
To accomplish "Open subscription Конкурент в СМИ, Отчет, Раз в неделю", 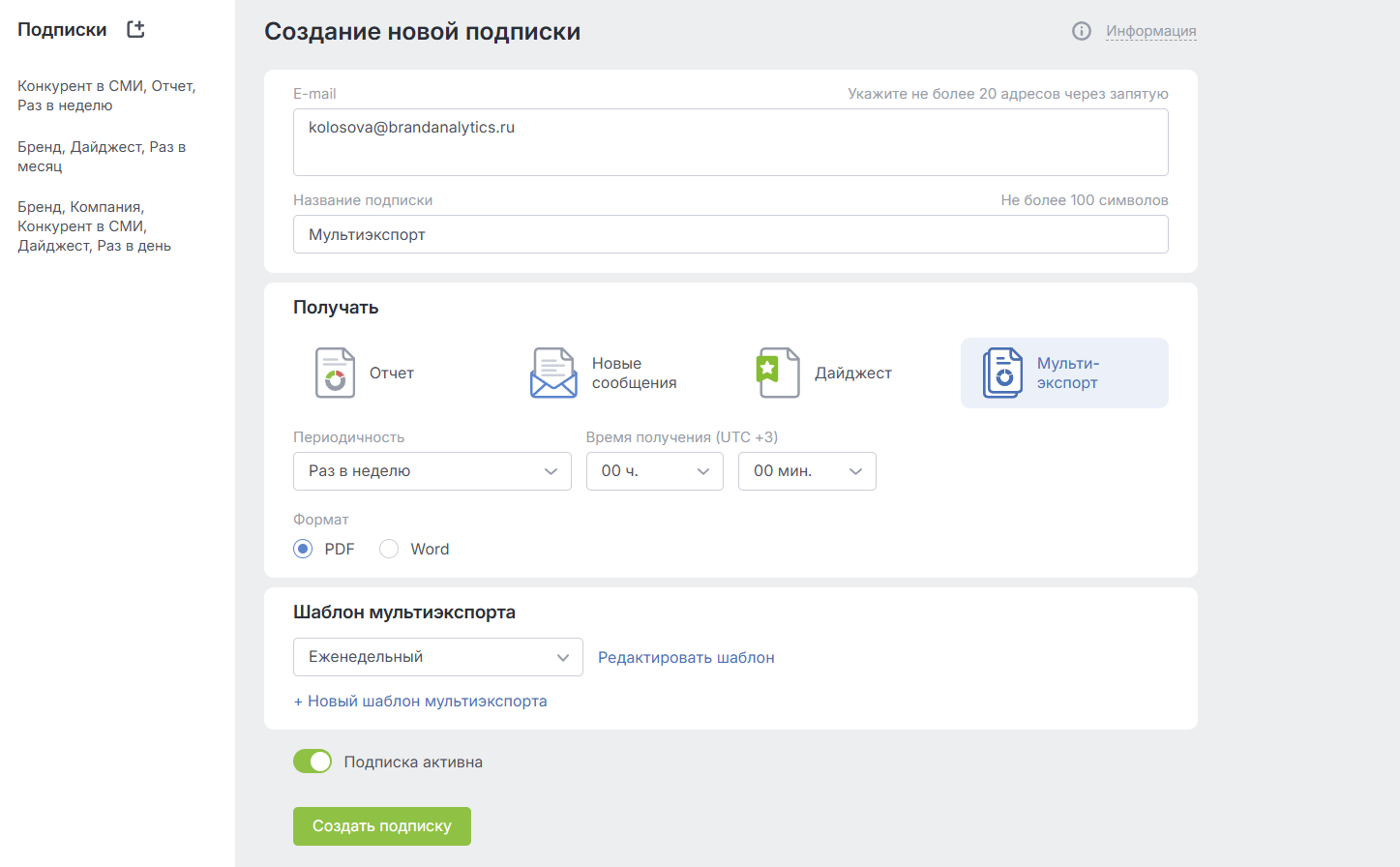I will tap(106, 96).
